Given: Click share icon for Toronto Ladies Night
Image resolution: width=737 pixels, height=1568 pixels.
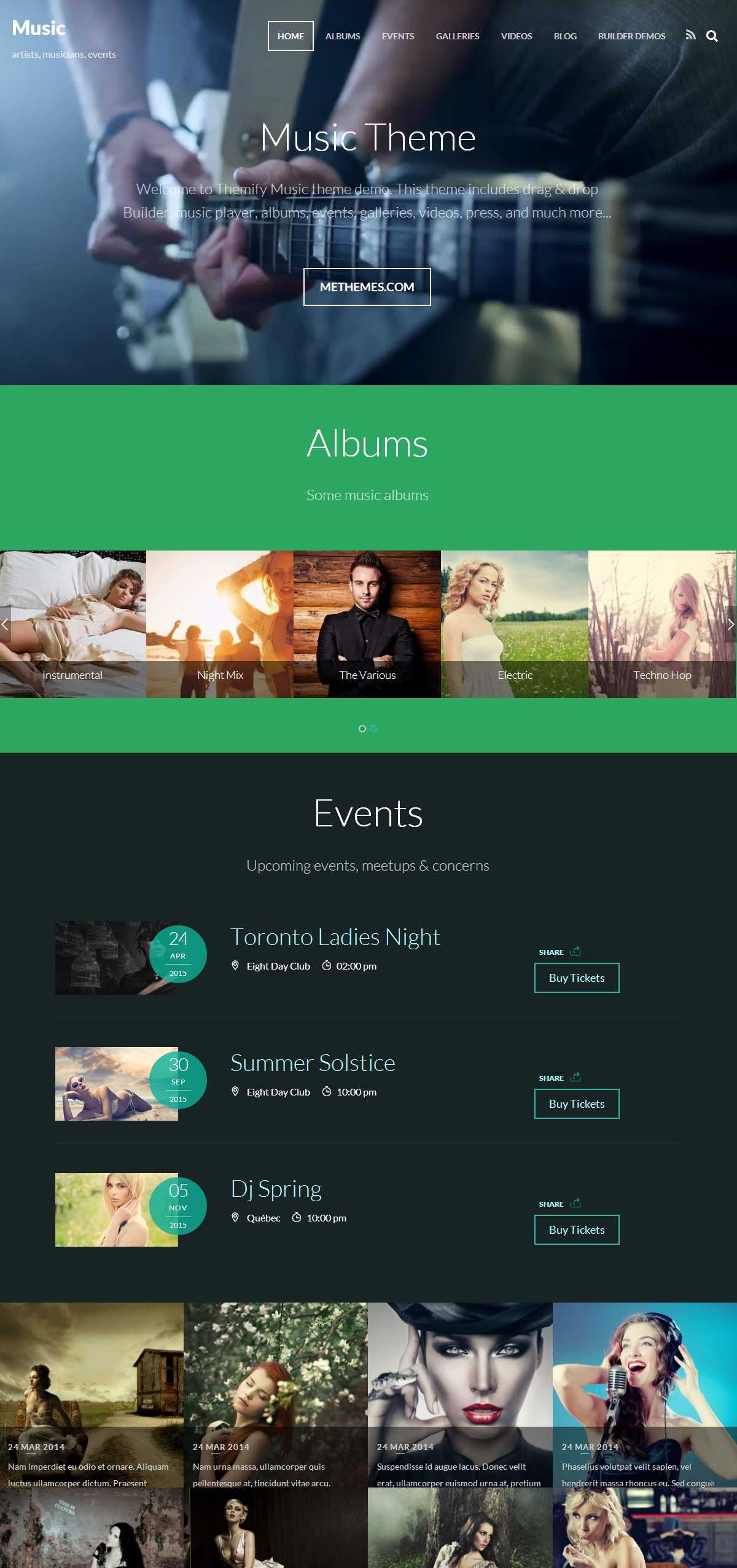Looking at the screenshot, I should pos(575,951).
